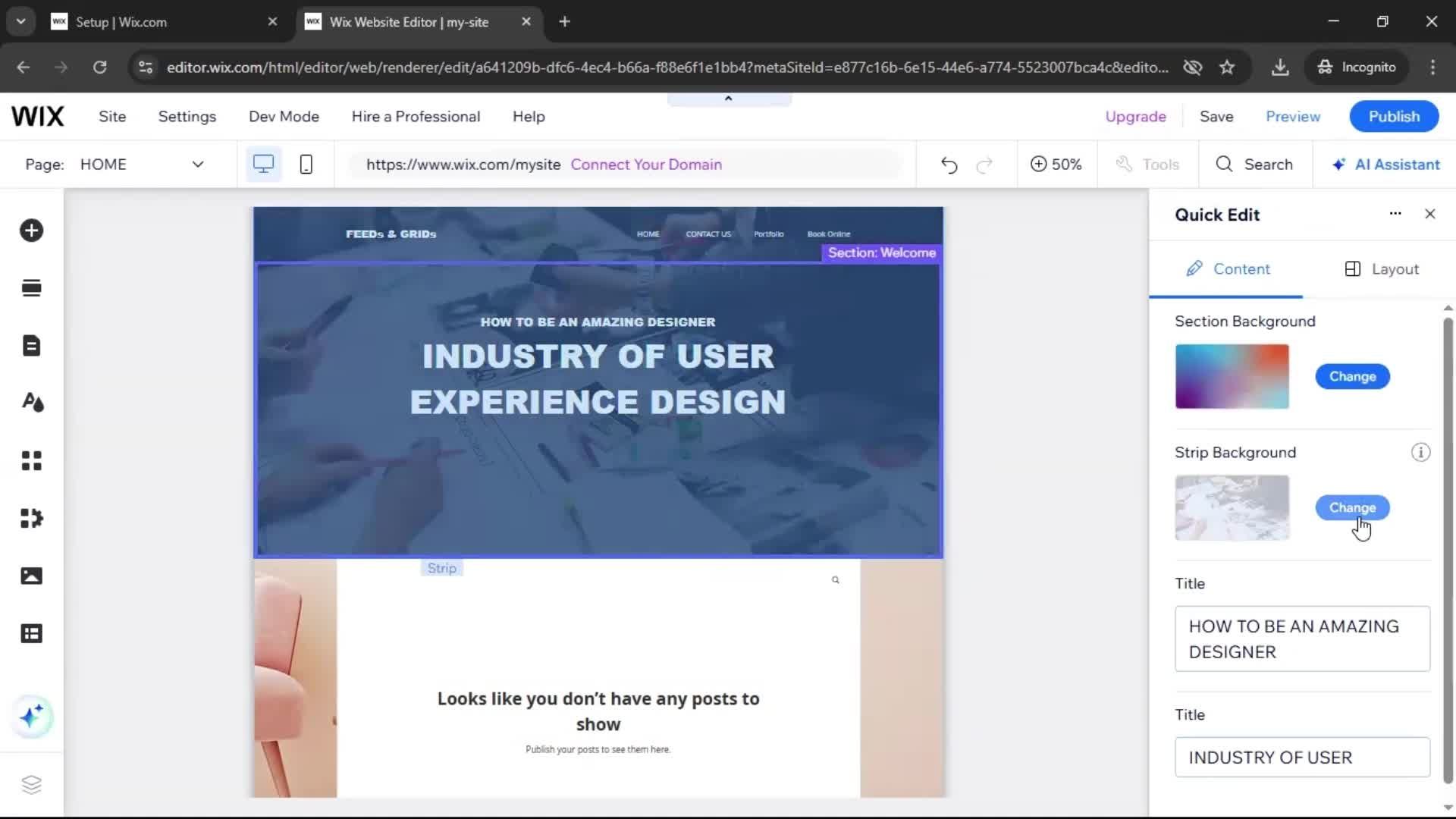This screenshot has width=1456, height=819.
Task: Select the Strip label on canvas
Action: coord(441,568)
